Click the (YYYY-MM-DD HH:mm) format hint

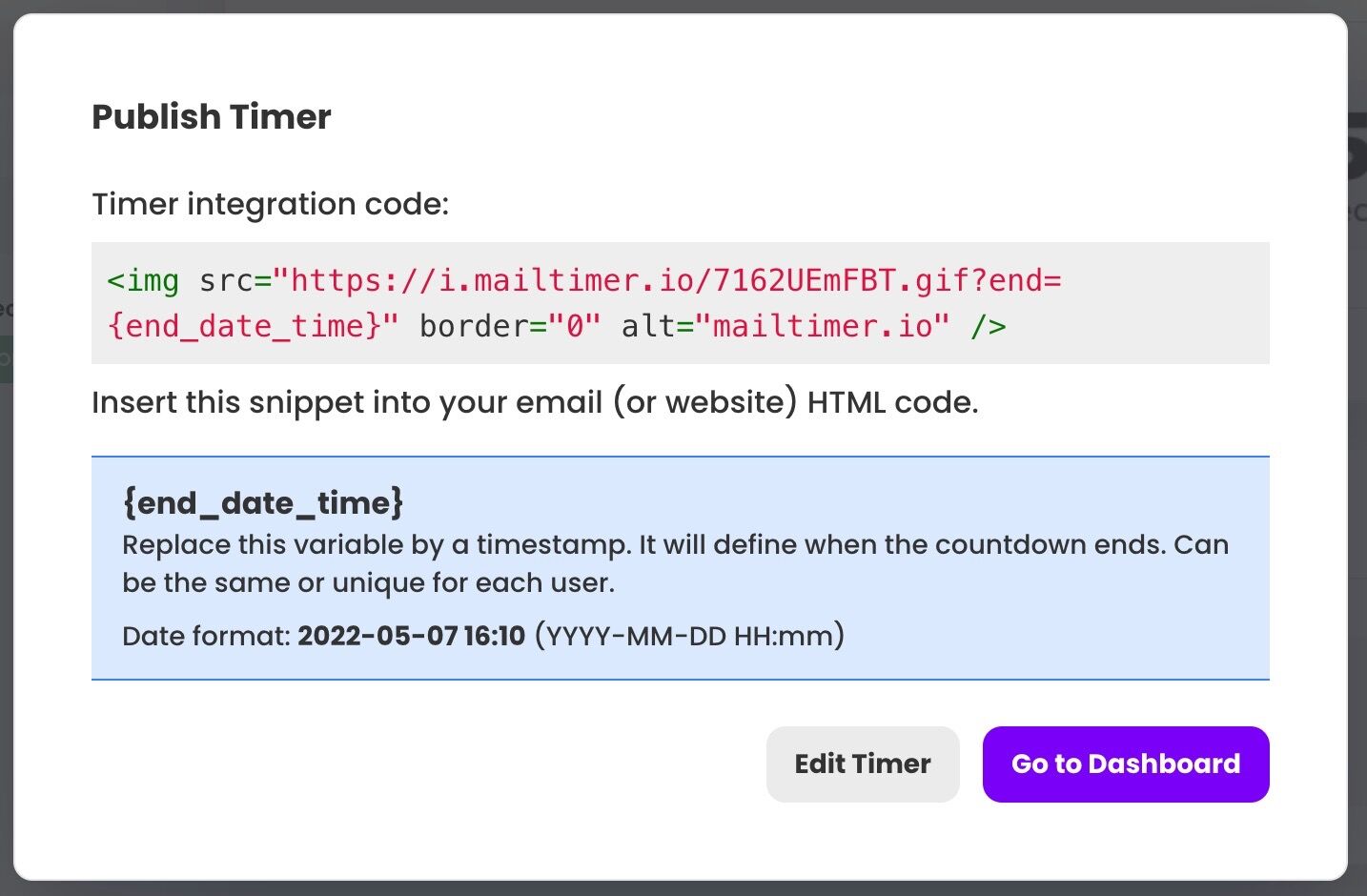pyautogui.click(x=689, y=635)
